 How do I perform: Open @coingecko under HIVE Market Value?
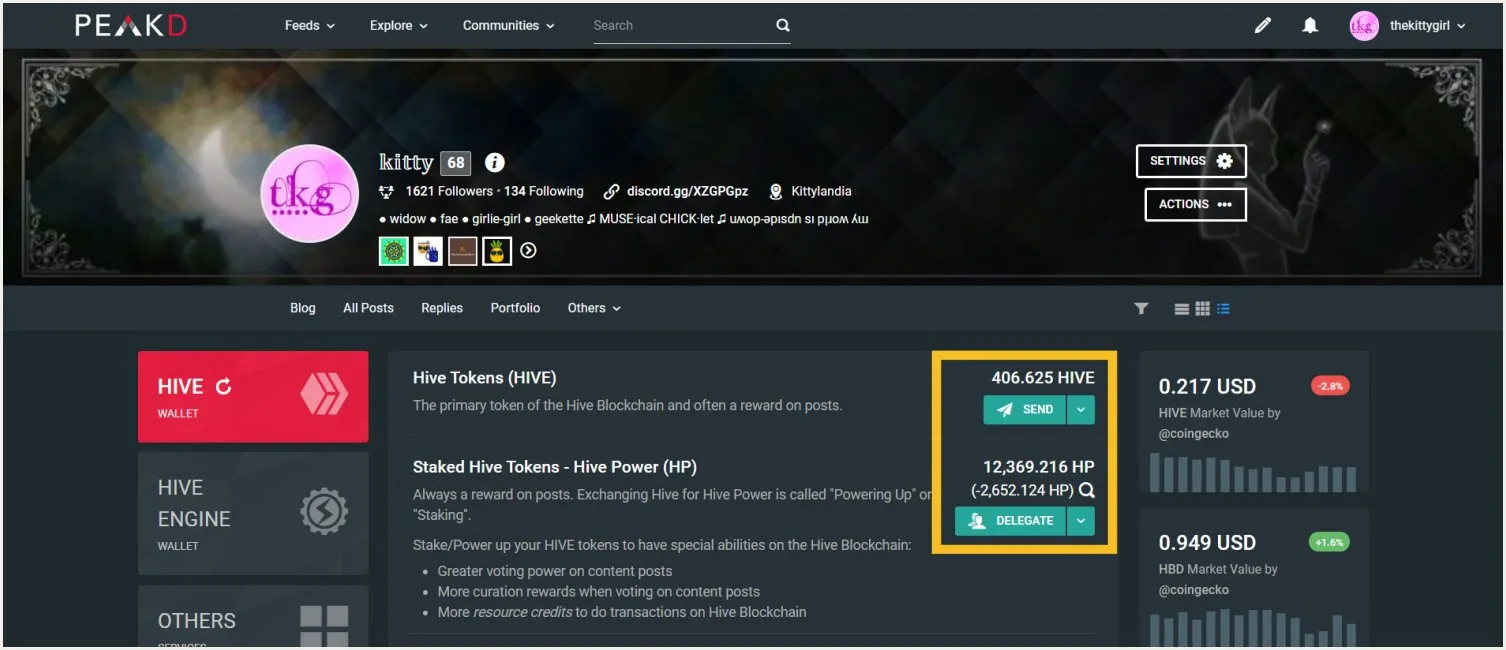coord(1194,434)
